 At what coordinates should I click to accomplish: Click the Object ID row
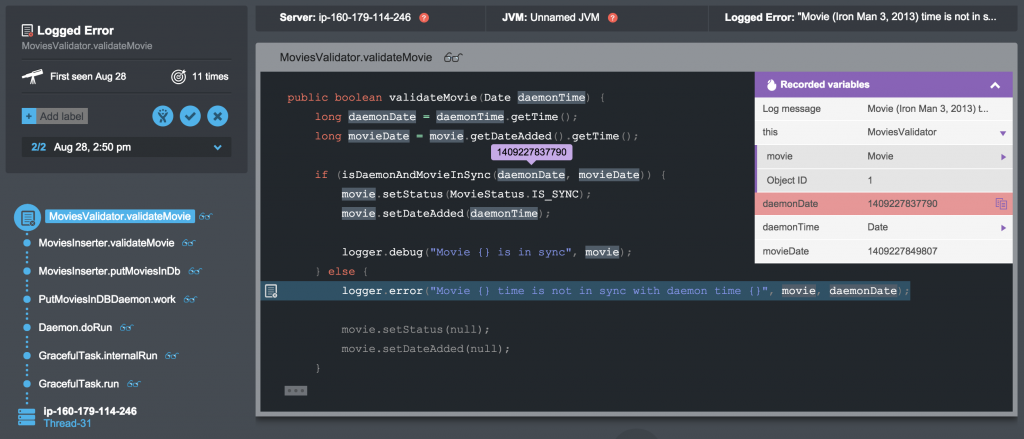click(x=884, y=180)
